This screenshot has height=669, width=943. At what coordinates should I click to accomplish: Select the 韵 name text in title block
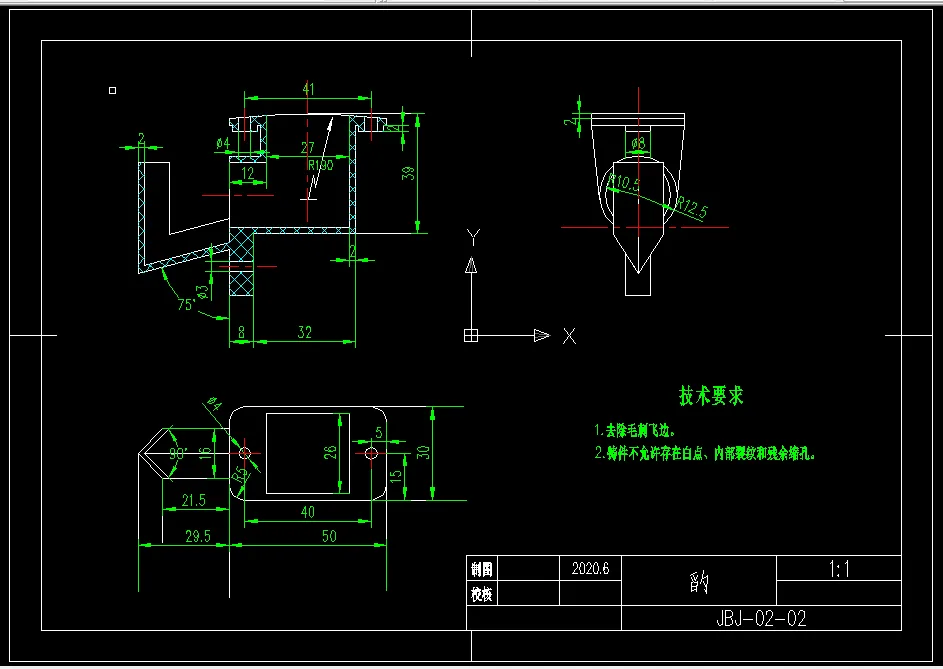tap(699, 582)
